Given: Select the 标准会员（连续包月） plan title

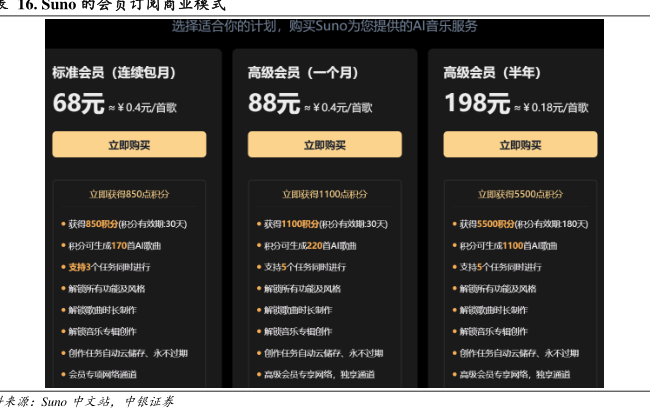Looking at the screenshot, I should point(114,72).
